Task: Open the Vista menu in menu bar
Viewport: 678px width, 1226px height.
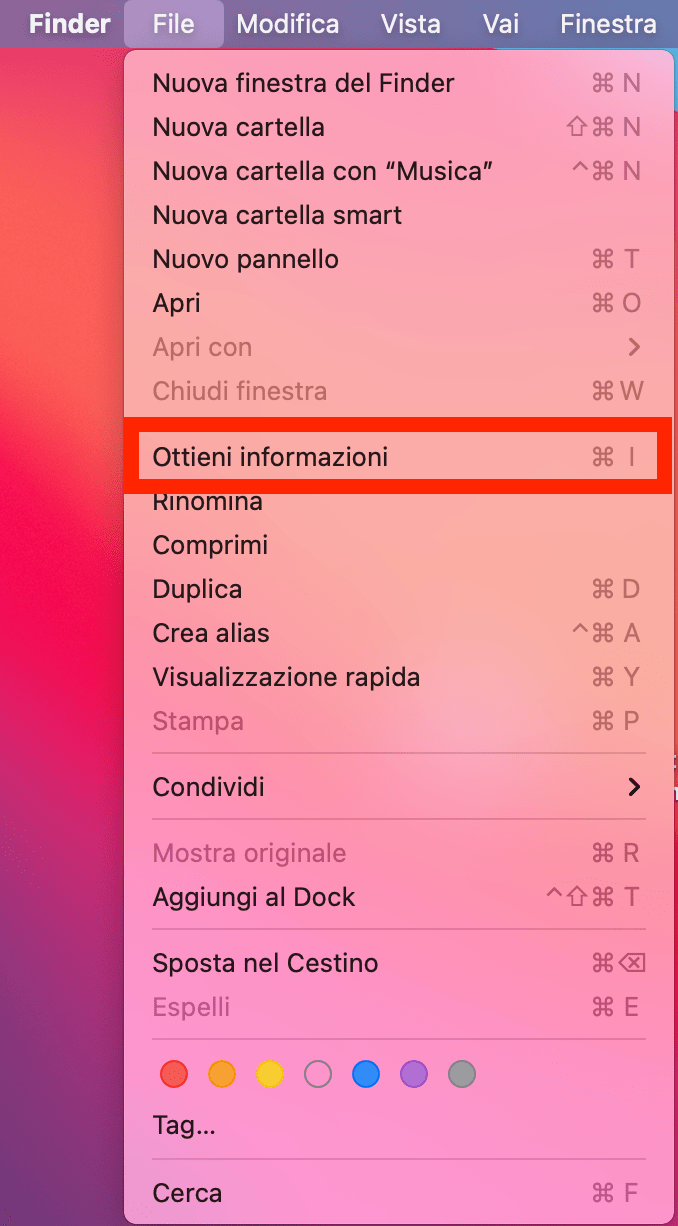Action: (x=411, y=23)
